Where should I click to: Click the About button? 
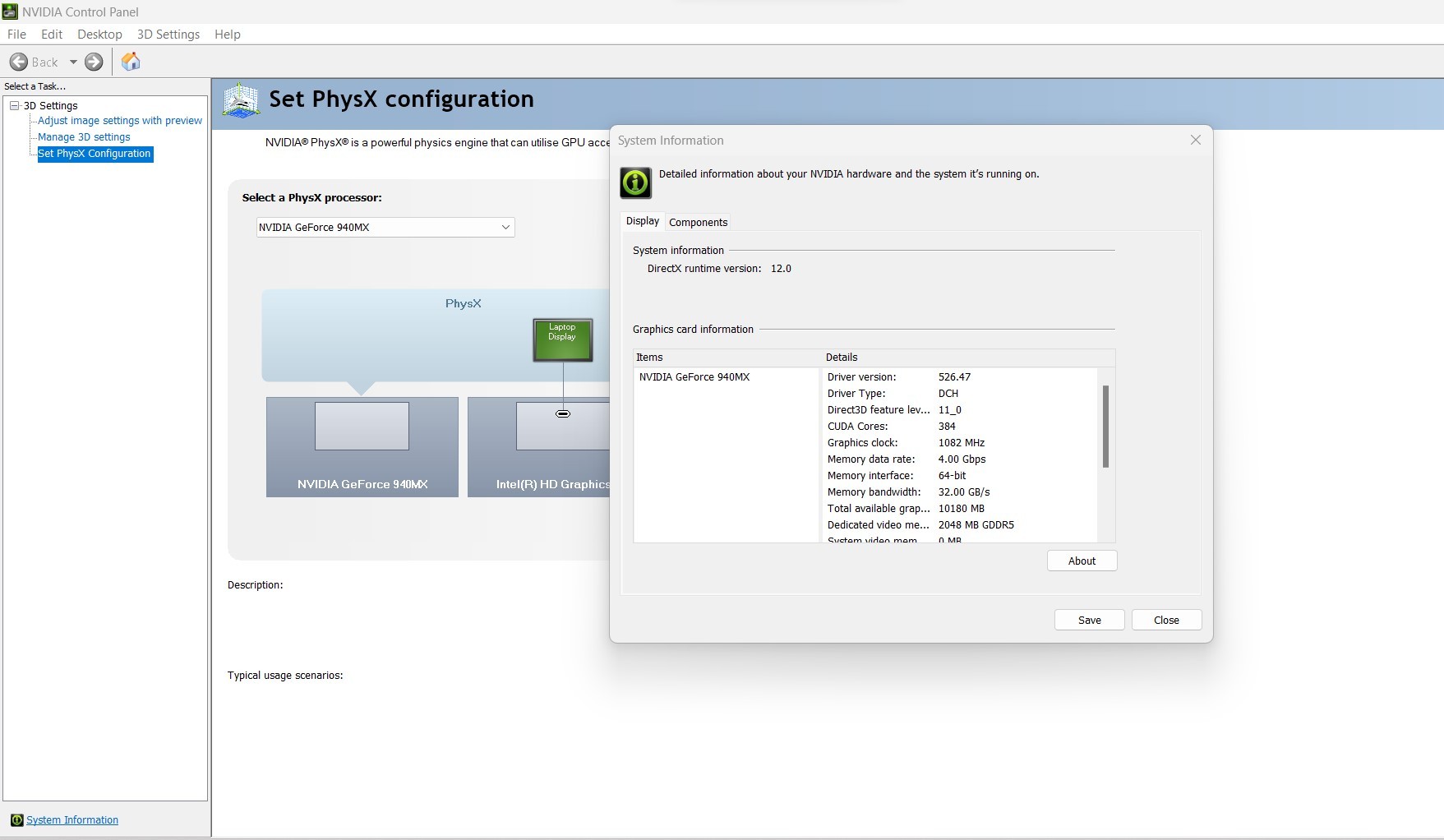click(1082, 561)
